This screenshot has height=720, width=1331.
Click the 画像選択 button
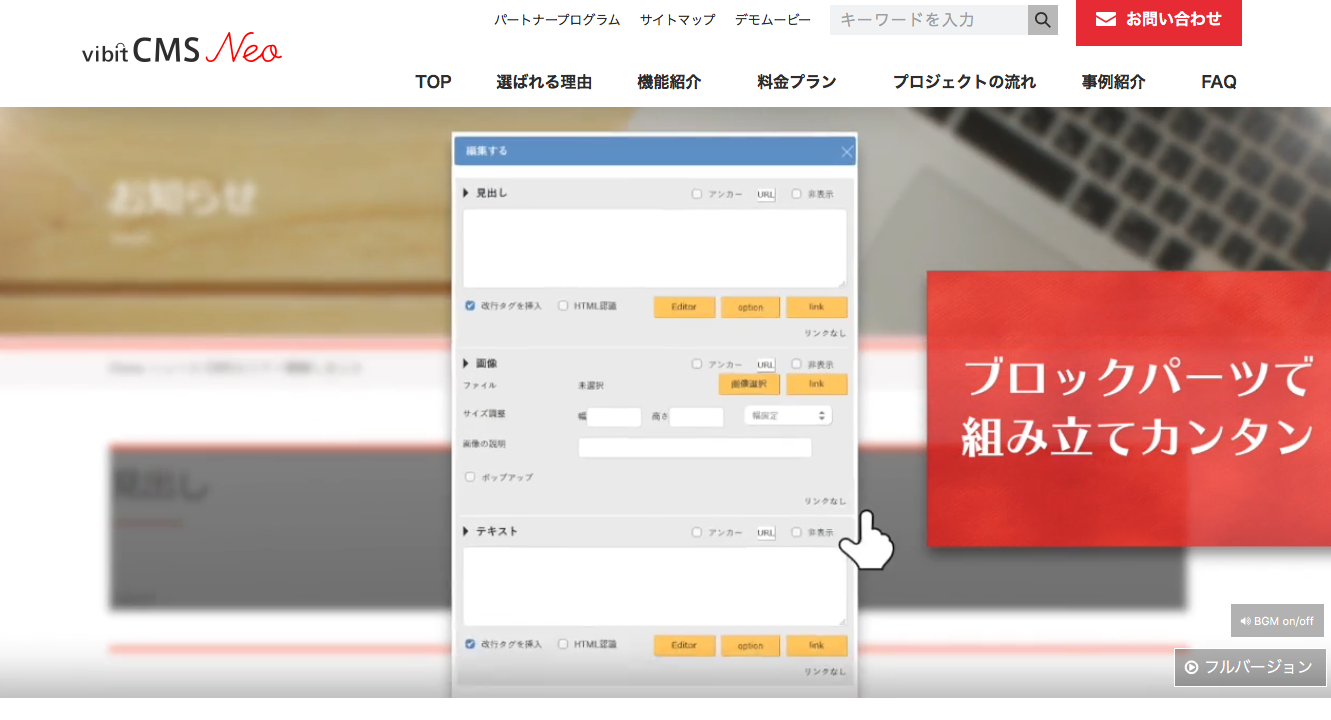(x=749, y=384)
